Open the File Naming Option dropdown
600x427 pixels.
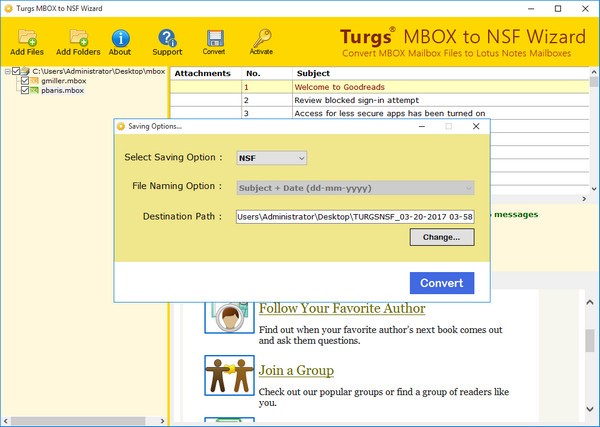(354, 187)
